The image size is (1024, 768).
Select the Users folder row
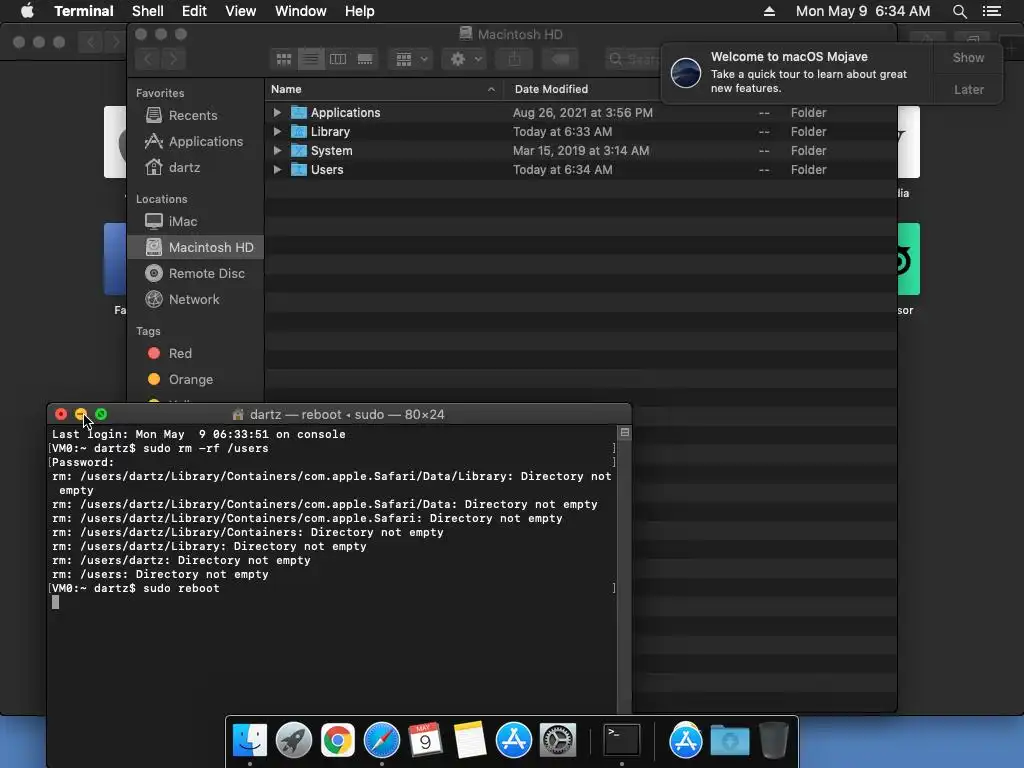point(580,169)
